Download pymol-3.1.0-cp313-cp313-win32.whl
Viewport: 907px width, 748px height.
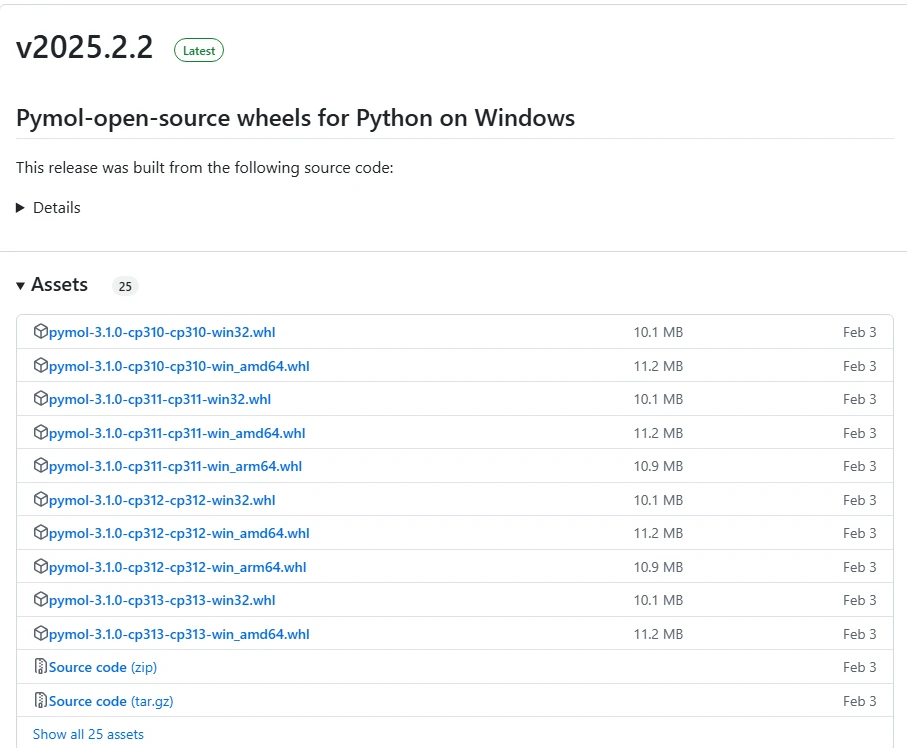162,600
